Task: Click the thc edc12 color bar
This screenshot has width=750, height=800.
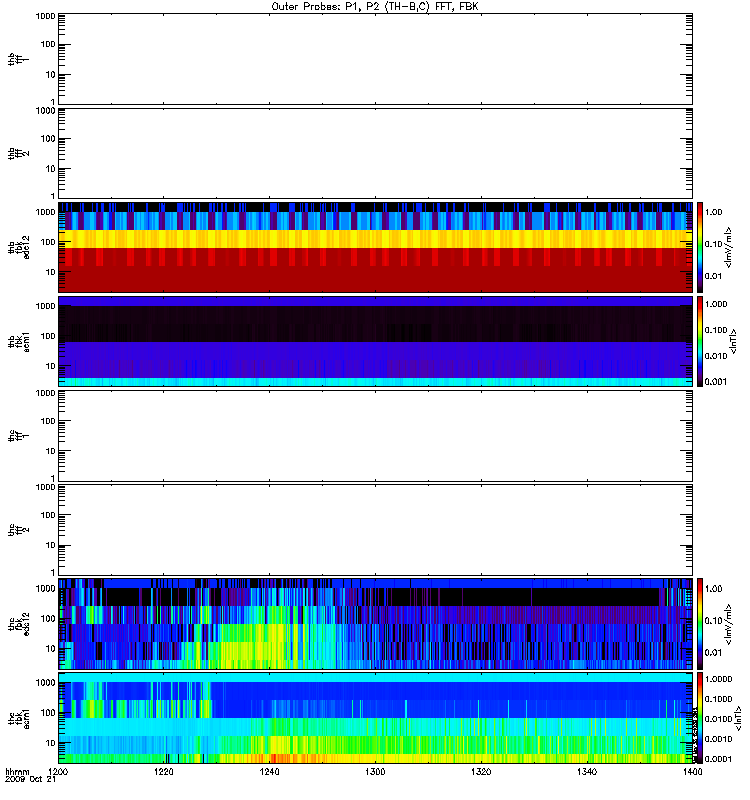Action: pos(700,624)
